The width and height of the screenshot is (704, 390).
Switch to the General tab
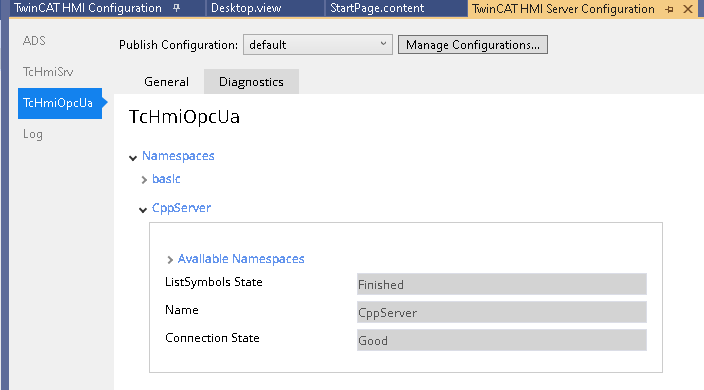pyautogui.click(x=166, y=82)
